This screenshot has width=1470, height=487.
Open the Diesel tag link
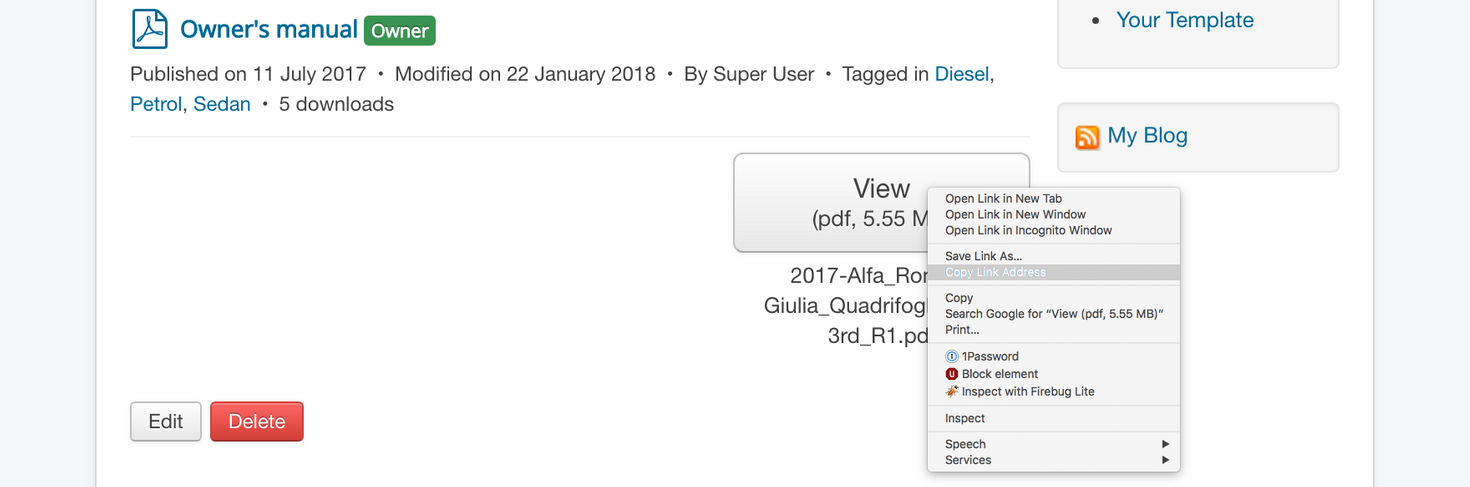click(x=962, y=73)
